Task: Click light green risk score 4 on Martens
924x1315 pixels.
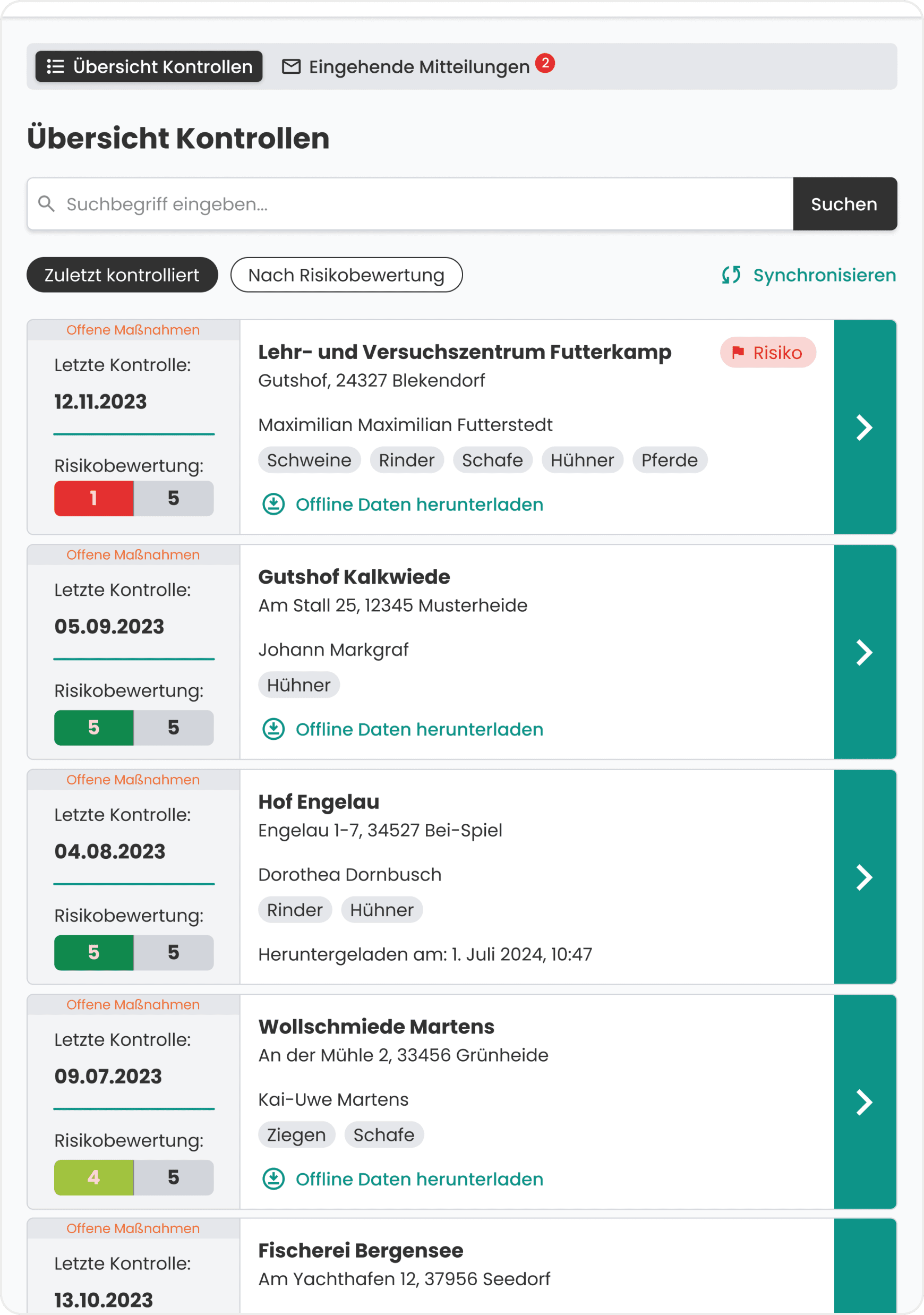Action: (94, 1178)
